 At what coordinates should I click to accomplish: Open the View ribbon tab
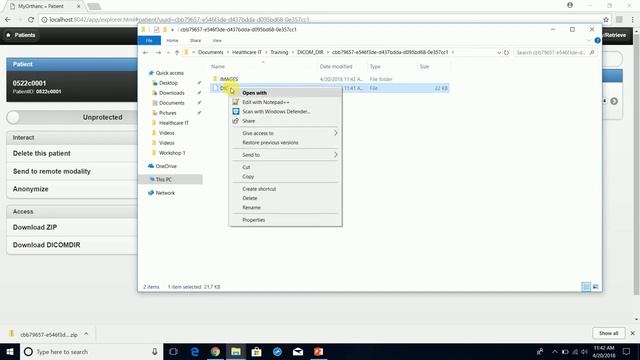click(x=217, y=40)
